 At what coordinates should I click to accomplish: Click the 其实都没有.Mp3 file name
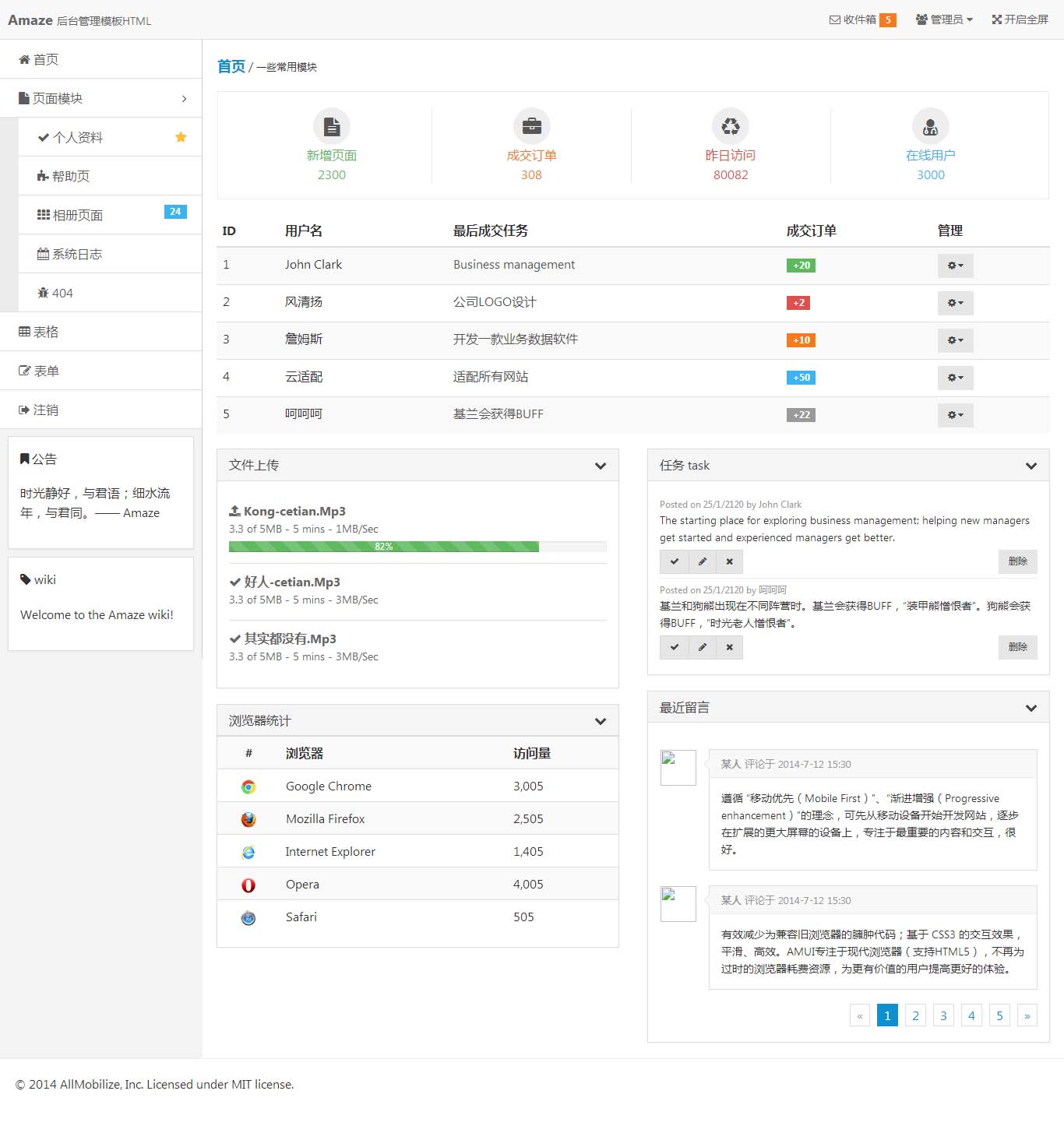(x=291, y=639)
